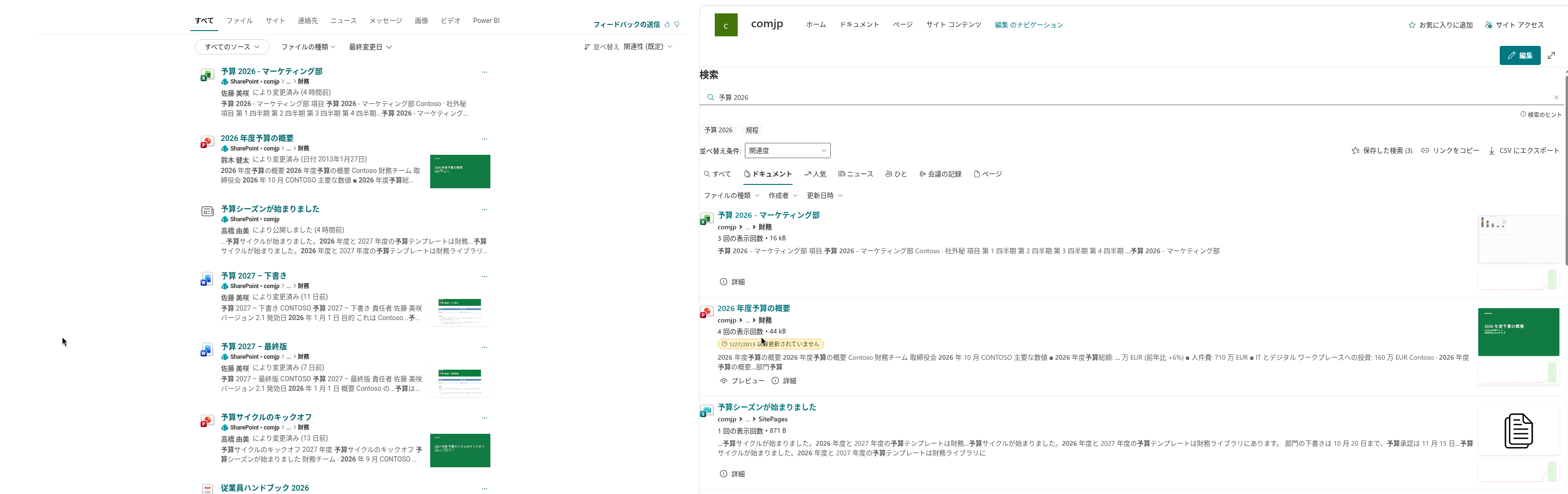1568x494 pixels.
Task: Click the comjp site logo tile
Action: (x=726, y=25)
